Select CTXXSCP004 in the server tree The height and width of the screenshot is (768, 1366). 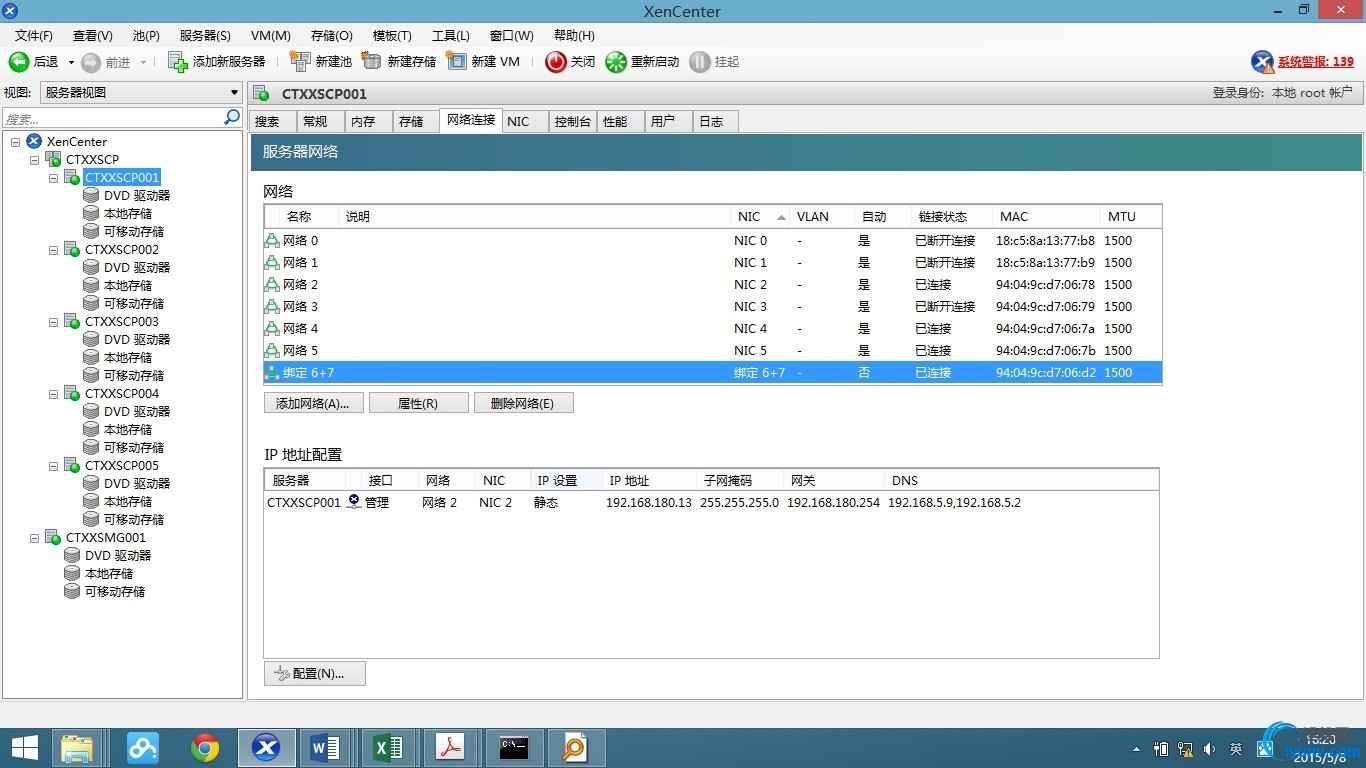point(121,394)
